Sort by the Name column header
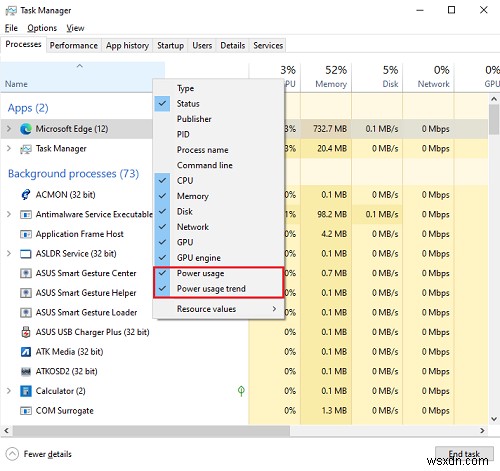Screen dimensions: 500x471 (83, 77)
